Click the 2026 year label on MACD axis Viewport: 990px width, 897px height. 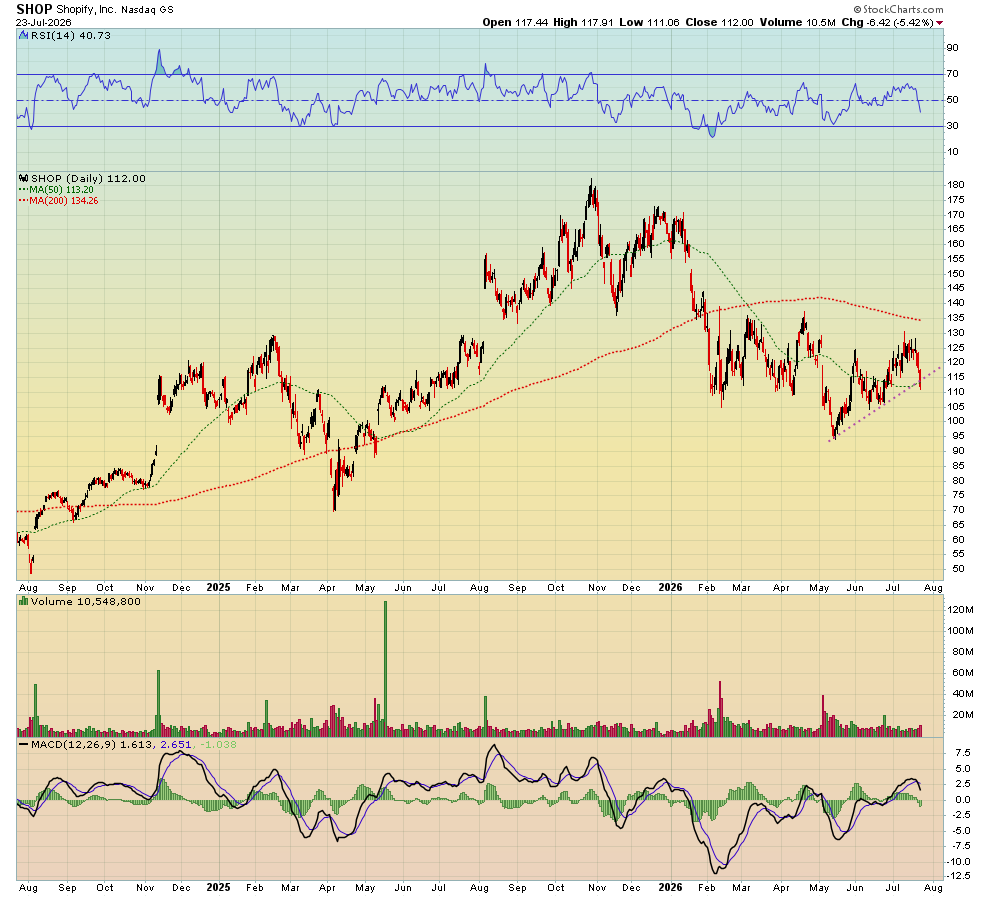pos(670,888)
